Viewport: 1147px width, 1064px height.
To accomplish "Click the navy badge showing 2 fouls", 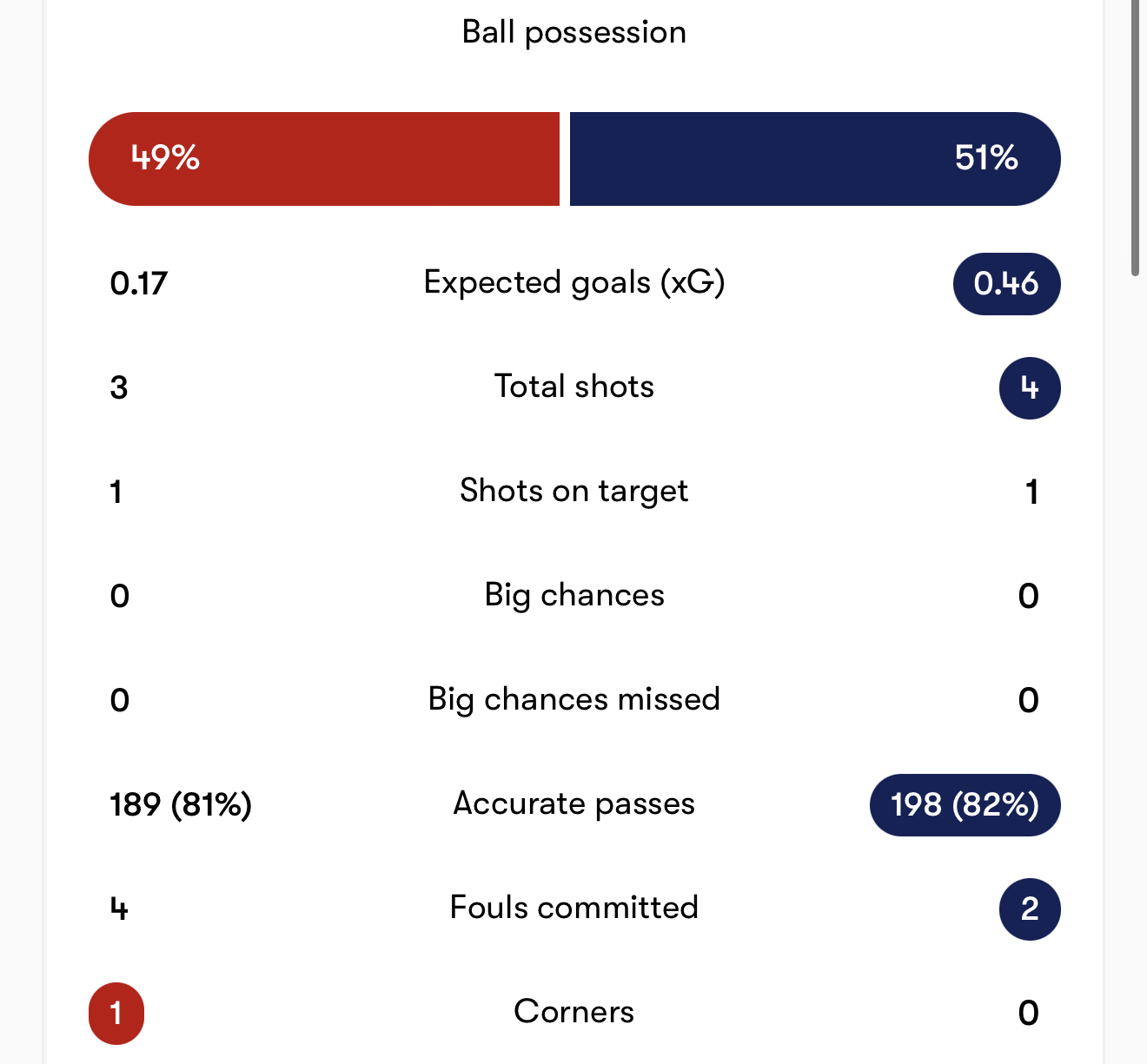I will click(1030, 909).
